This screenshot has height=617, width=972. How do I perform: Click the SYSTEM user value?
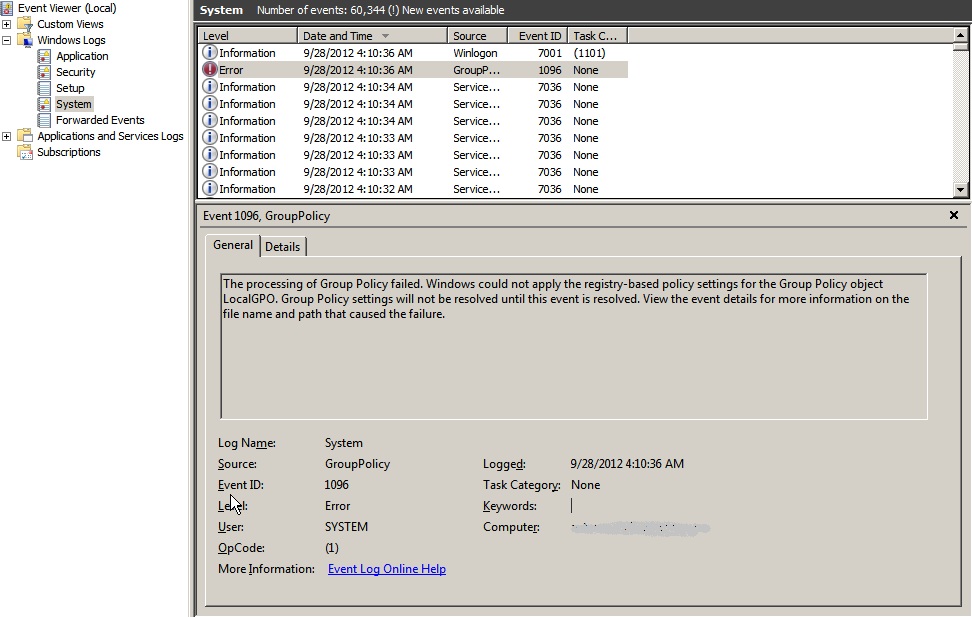tap(347, 526)
